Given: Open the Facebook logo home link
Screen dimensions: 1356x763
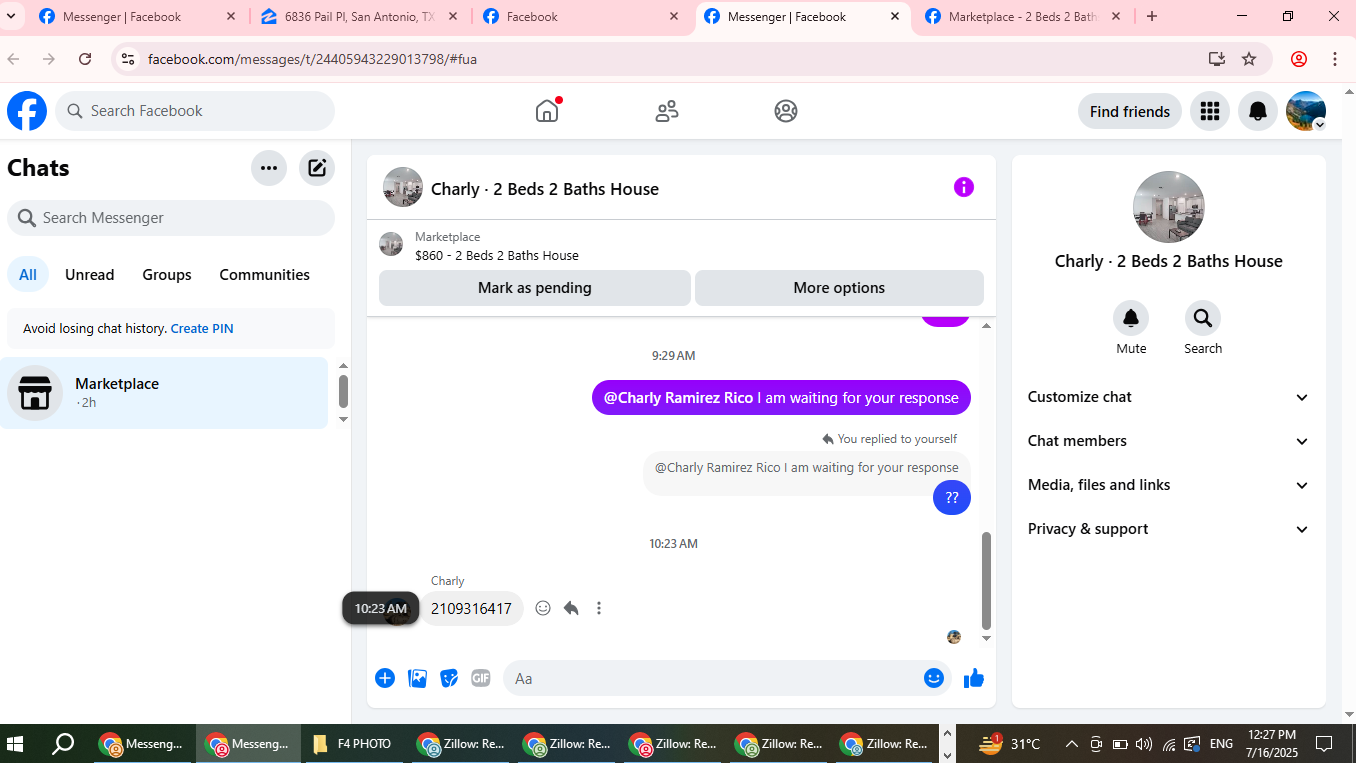Looking at the screenshot, I should [27, 111].
